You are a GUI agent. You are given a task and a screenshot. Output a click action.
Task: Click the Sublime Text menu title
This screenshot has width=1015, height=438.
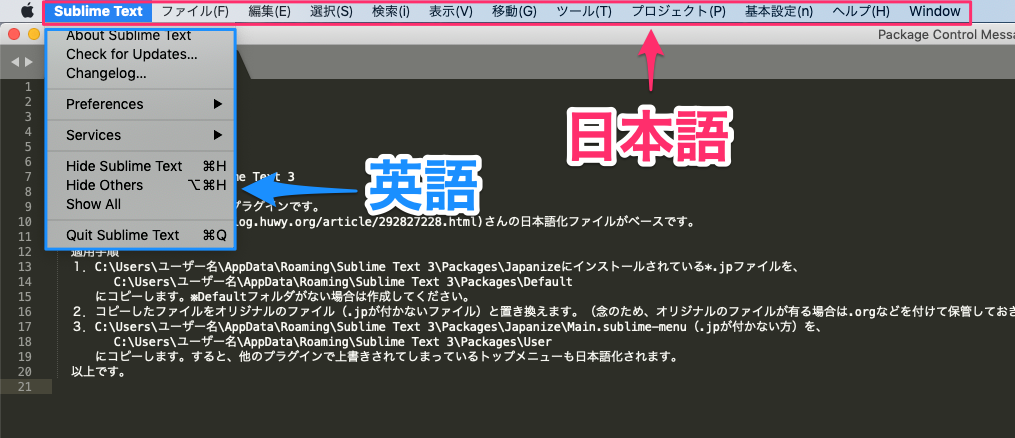click(x=99, y=11)
